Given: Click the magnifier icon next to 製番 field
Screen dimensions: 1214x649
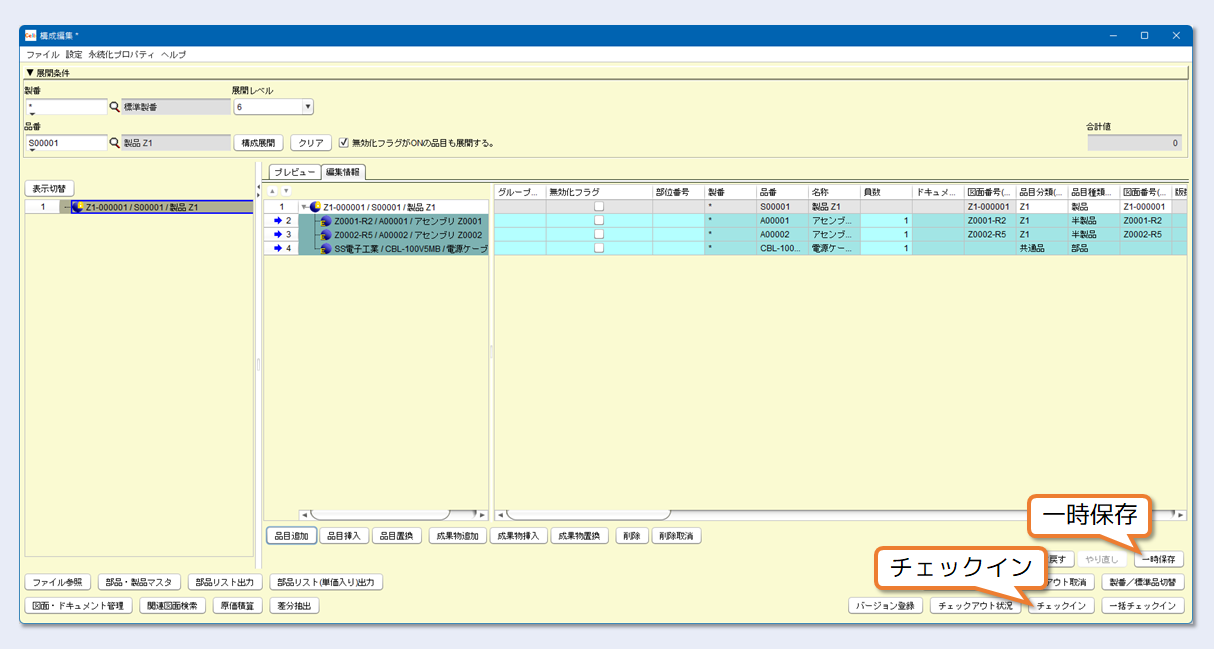Looking at the screenshot, I should click(x=114, y=107).
